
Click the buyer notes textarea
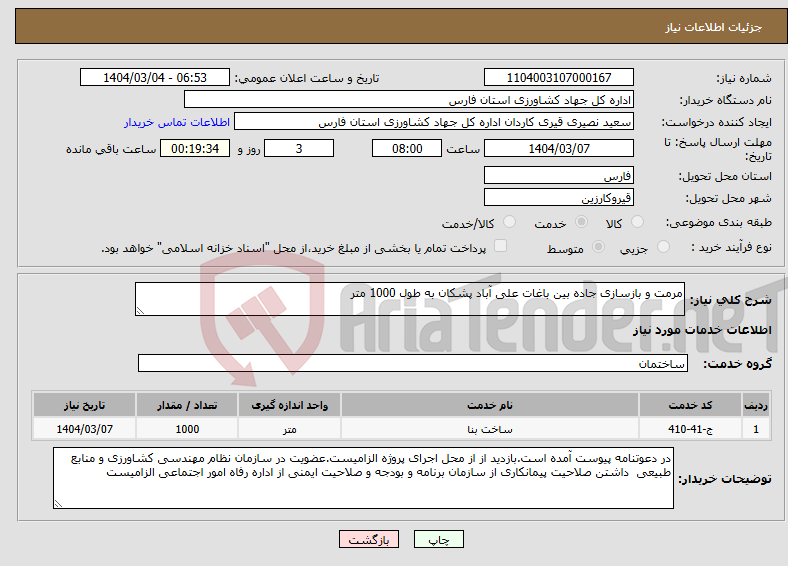(363, 478)
